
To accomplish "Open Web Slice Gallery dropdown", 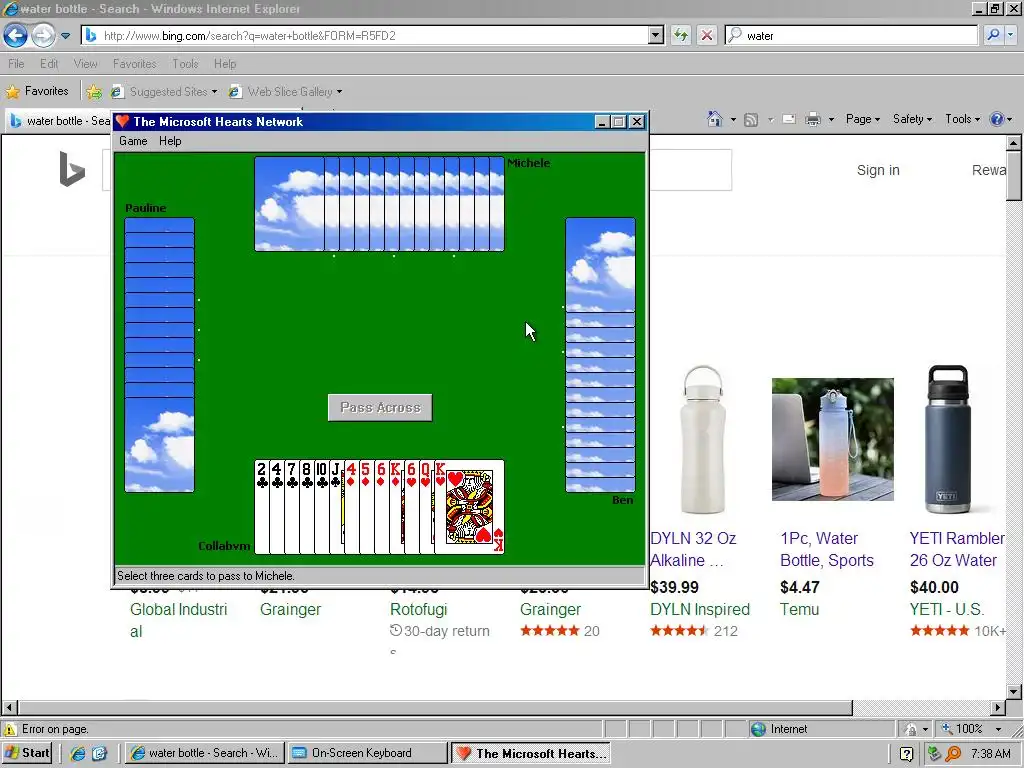I will point(285,91).
